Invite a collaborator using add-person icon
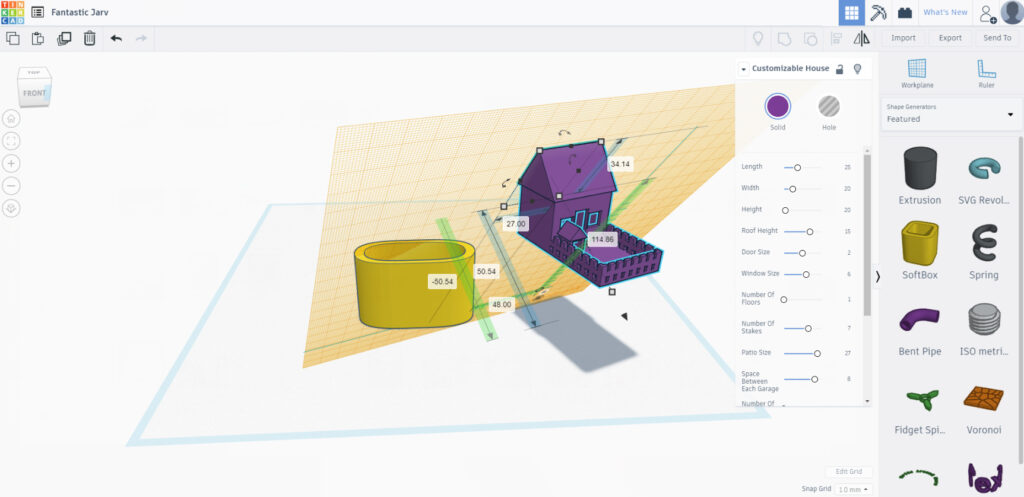The image size is (1024, 497). click(987, 12)
